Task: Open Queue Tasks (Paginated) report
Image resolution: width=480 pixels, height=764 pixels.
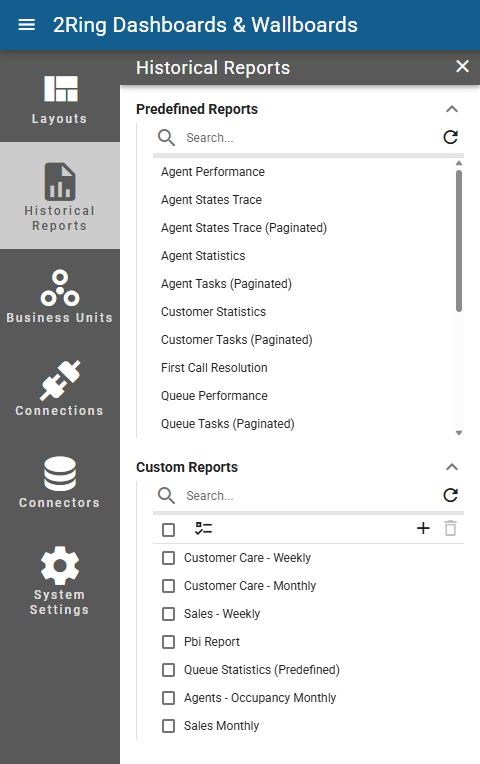Action: 228,424
